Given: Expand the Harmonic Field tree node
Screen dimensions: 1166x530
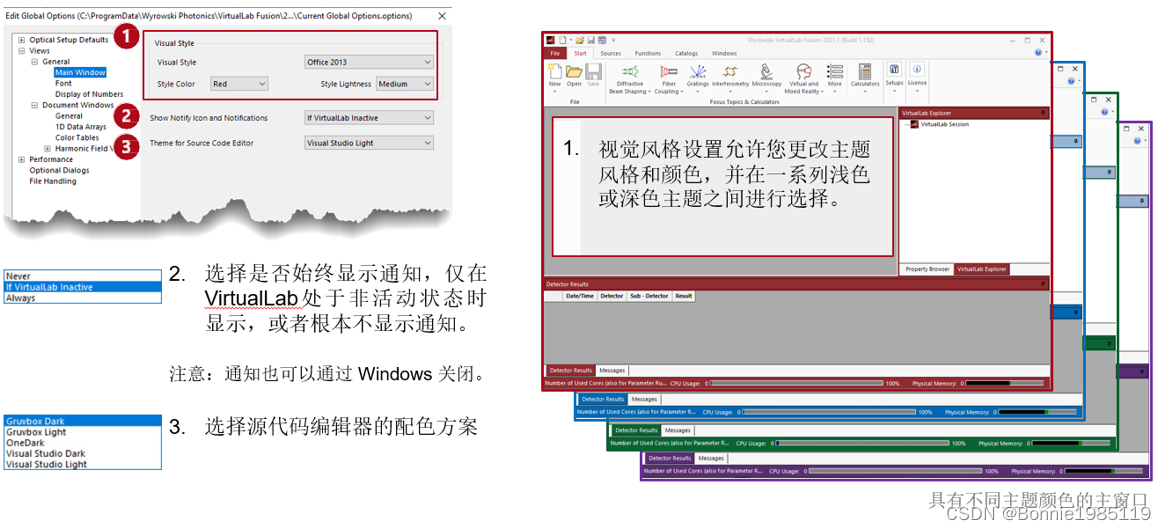Looking at the screenshot, I should click(x=46, y=149).
